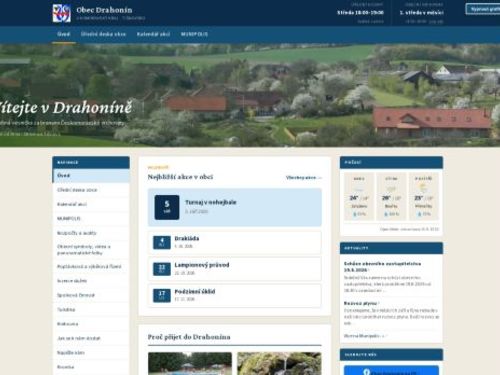Image resolution: width=500 pixels, height=375 pixels.
Task: Click the outlined button at header's right edge
Action: point(483,9)
